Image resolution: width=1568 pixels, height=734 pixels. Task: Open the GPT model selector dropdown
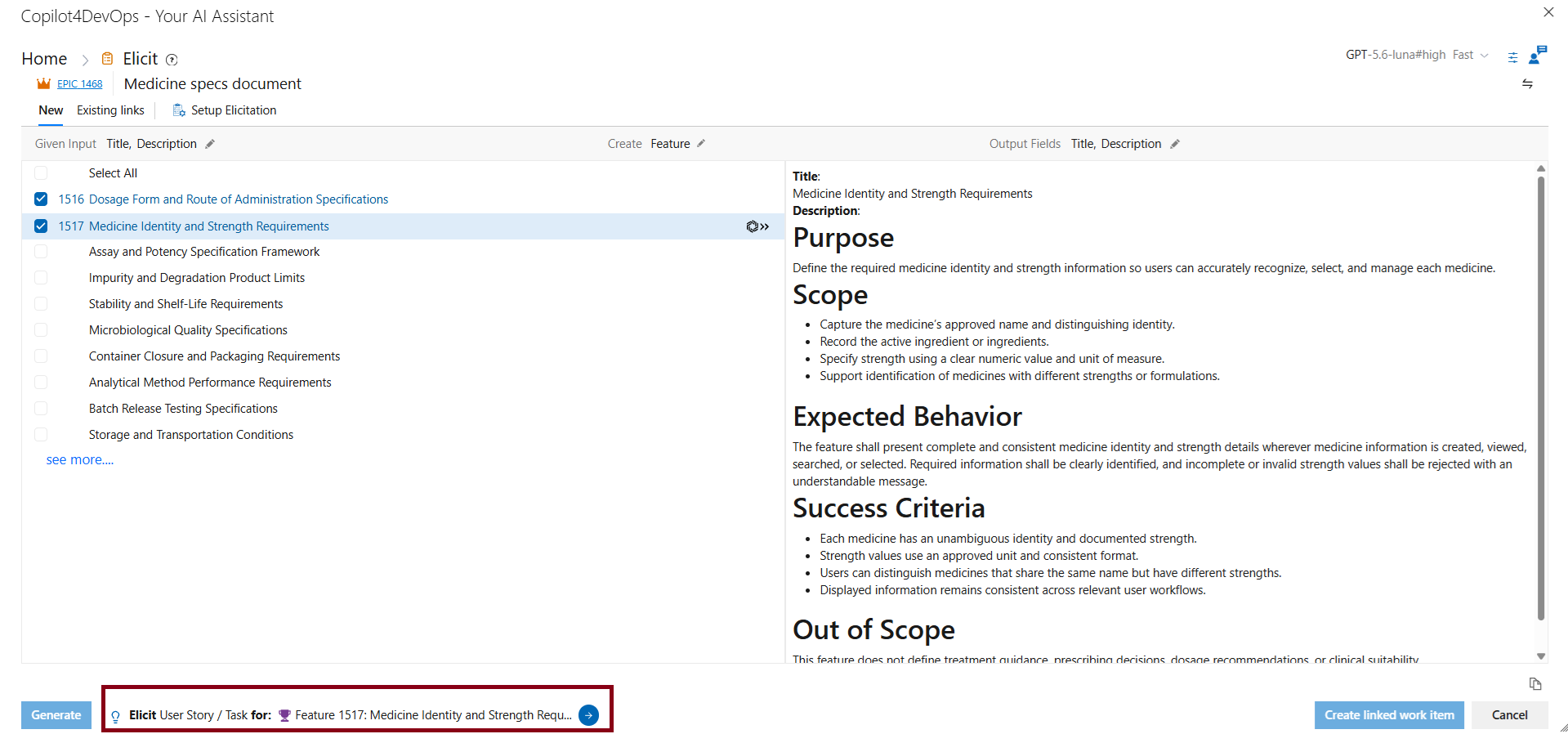click(x=1417, y=55)
